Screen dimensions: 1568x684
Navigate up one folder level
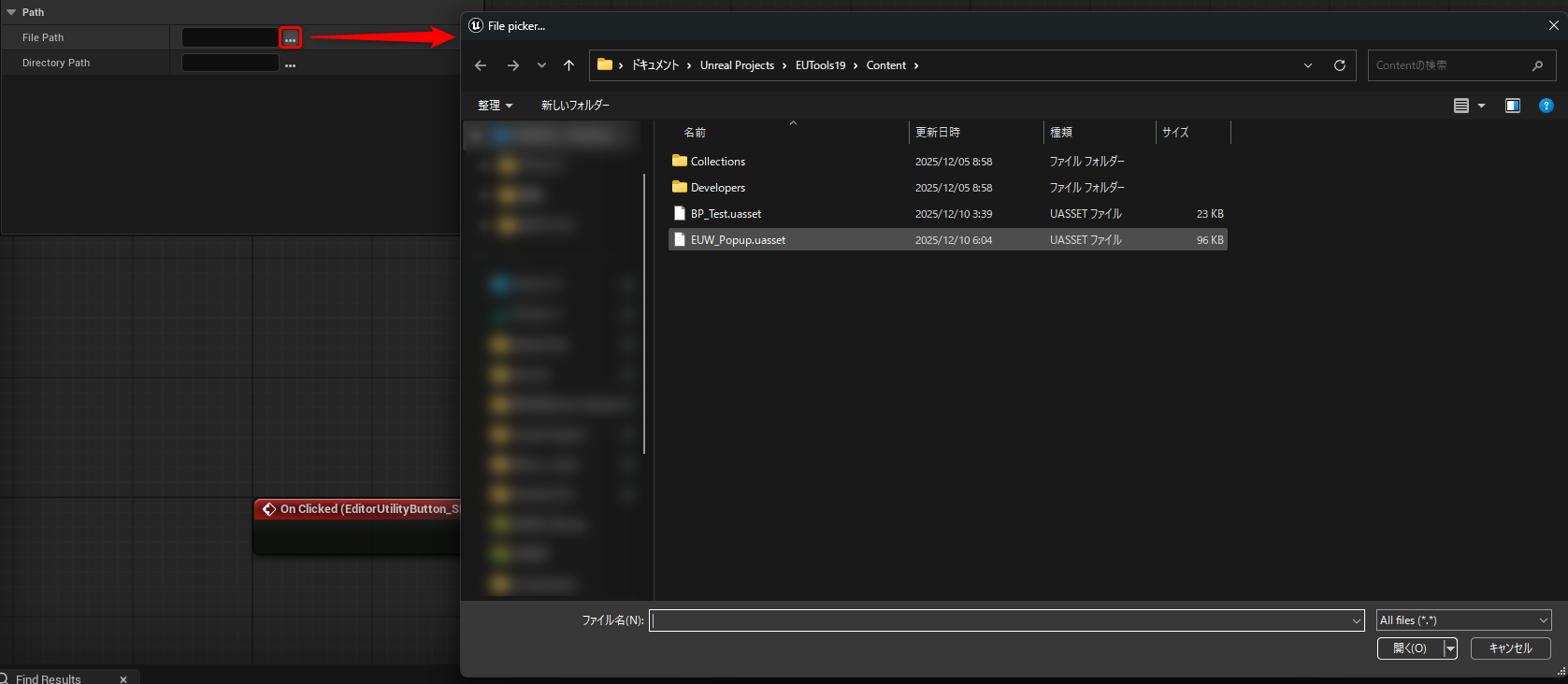click(x=568, y=65)
